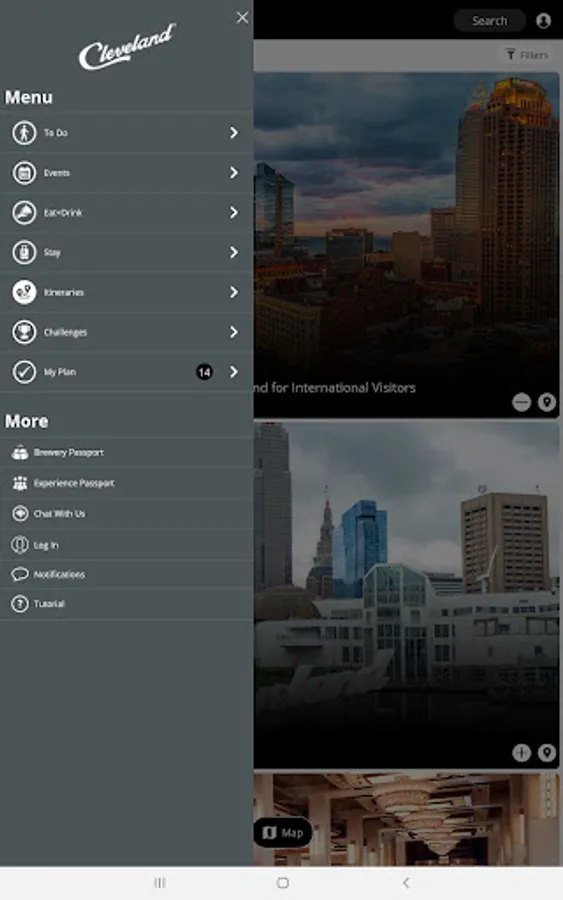This screenshot has width=563, height=900.
Task: Remove International Visitors card with minus icon
Action: (x=521, y=402)
